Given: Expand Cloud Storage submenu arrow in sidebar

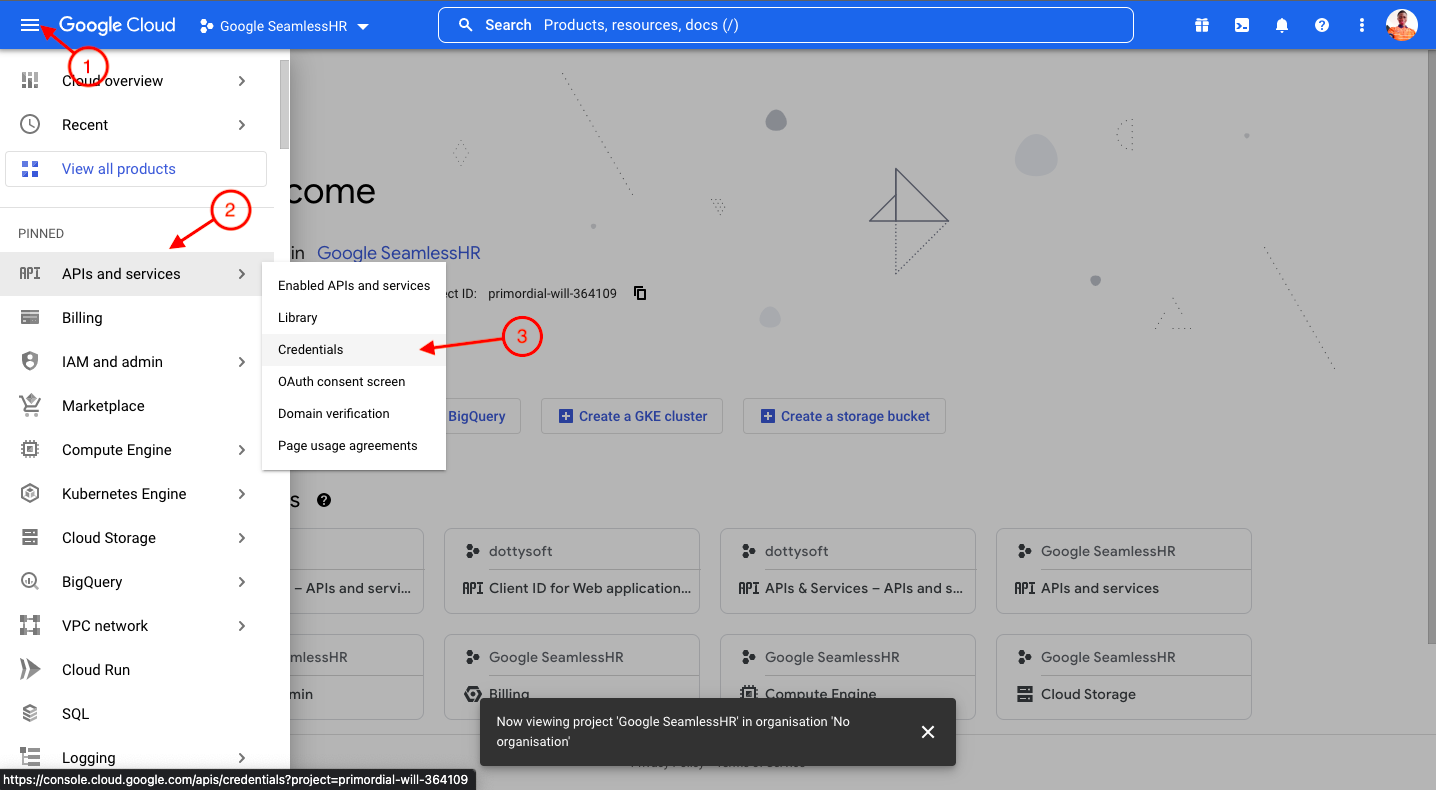Looking at the screenshot, I should [242, 538].
